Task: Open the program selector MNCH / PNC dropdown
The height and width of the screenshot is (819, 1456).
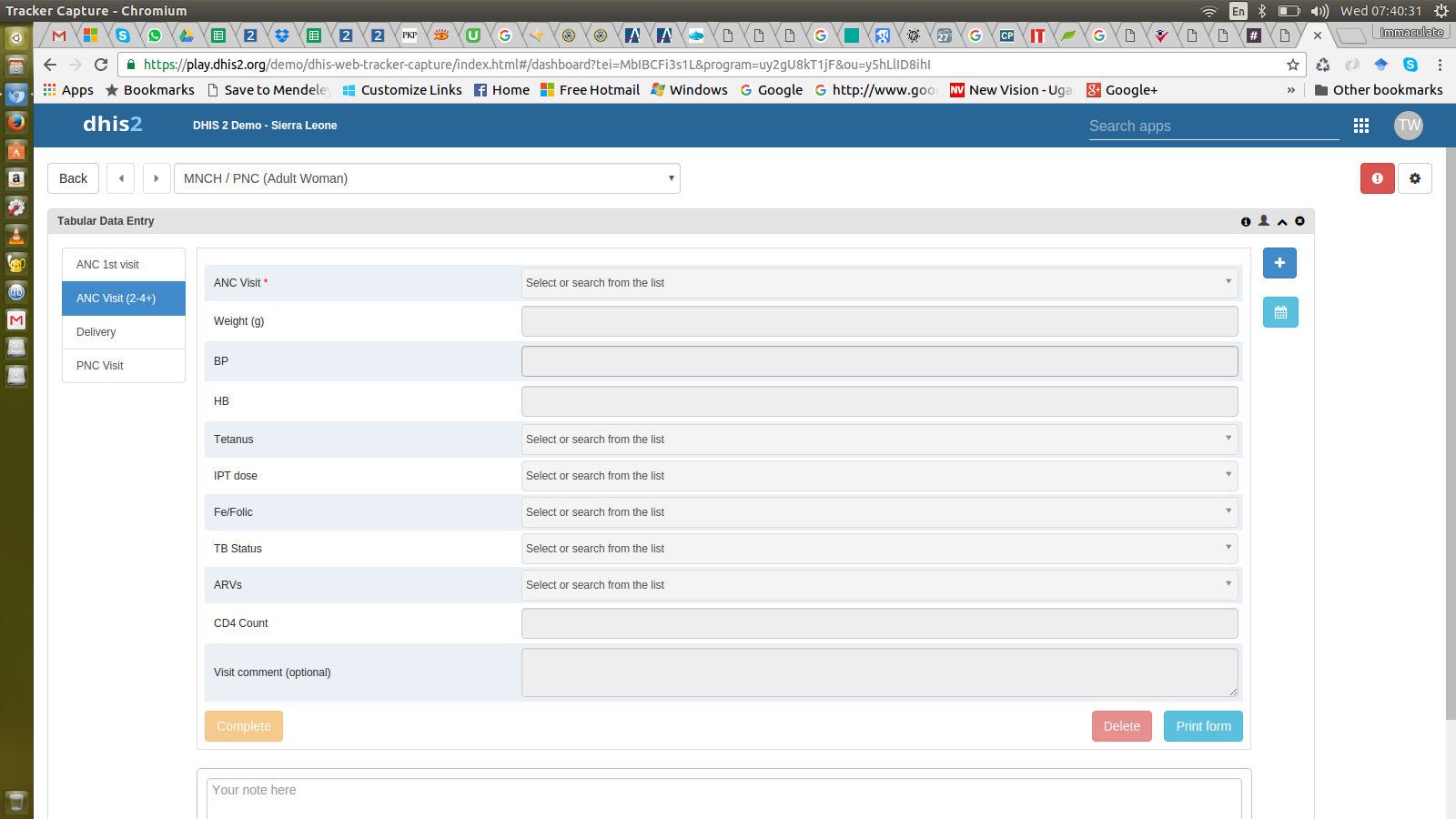Action: click(428, 178)
